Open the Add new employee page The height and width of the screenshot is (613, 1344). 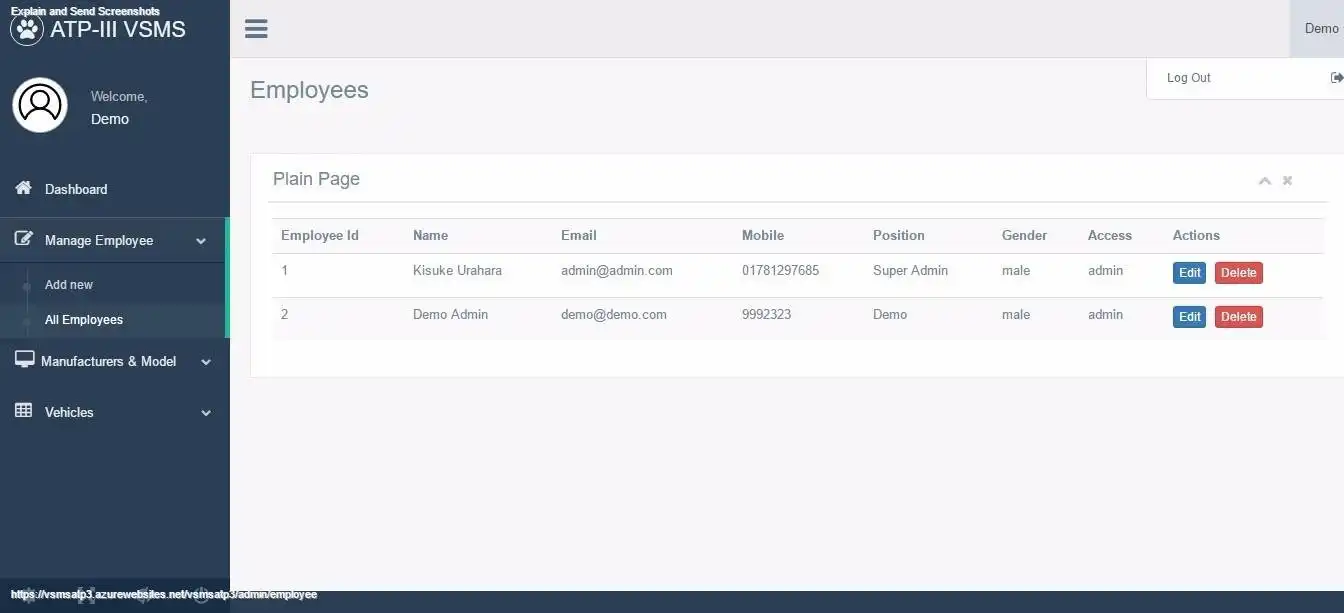[69, 285]
